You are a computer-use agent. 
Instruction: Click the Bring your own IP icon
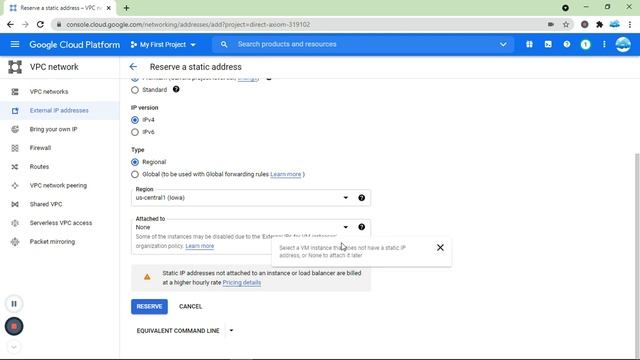[15, 129]
